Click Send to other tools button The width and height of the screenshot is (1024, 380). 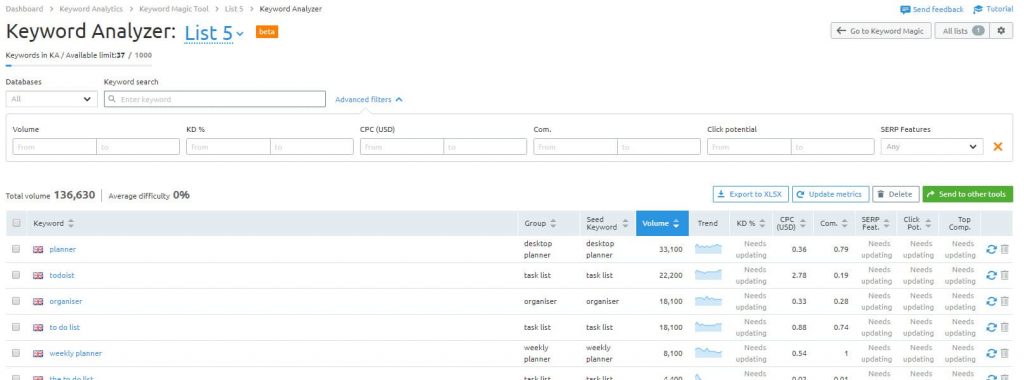tap(968, 195)
